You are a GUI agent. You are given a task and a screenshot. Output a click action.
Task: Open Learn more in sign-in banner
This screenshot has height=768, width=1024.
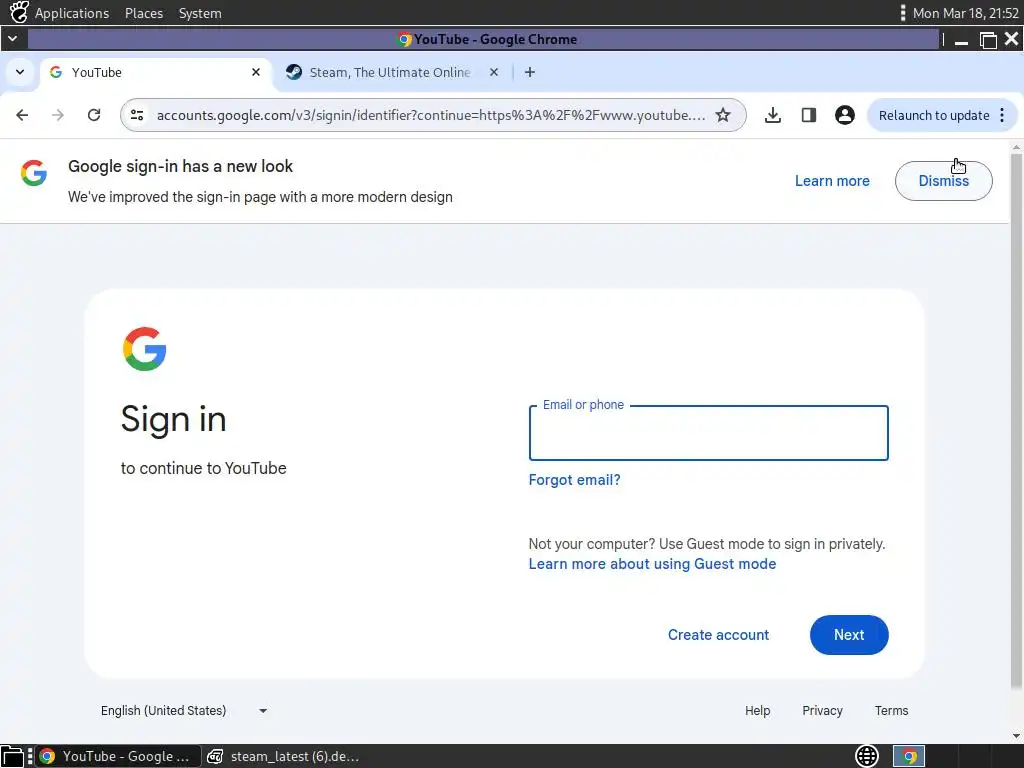point(832,181)
